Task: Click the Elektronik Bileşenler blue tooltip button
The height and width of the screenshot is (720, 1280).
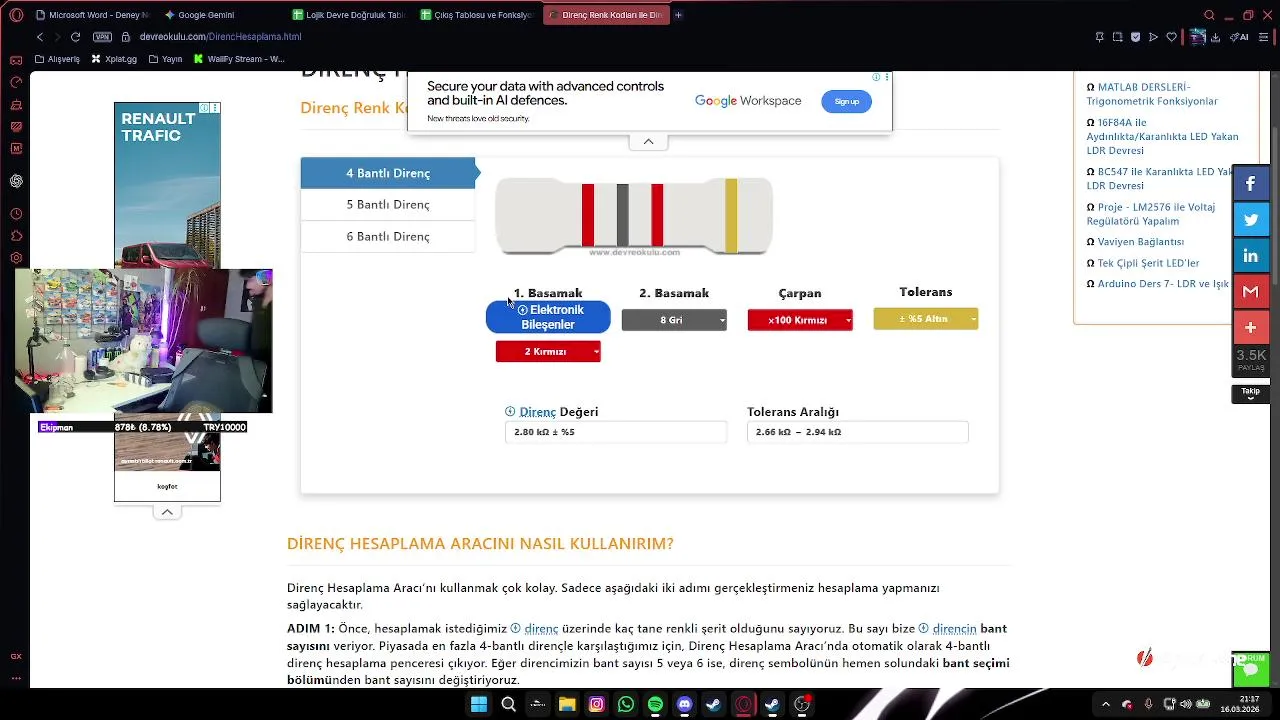Action: click(548, 317)
